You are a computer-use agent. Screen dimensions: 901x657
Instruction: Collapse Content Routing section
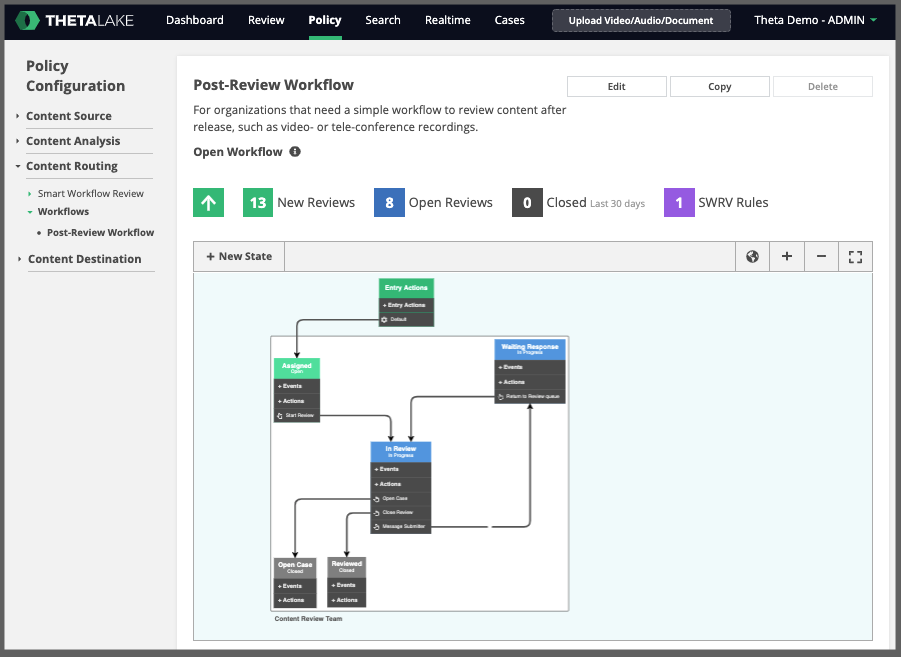(18, 166)
